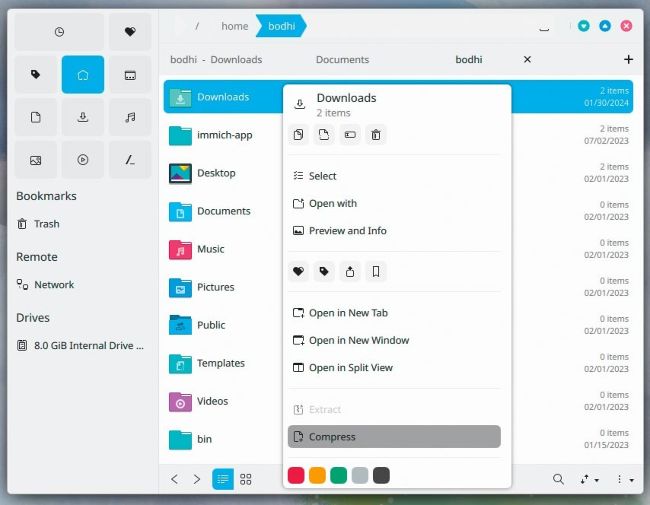This screenshot has width=650, height=505.
Task: Add a new tab with plus button
Action: click(x=628, y=60)
